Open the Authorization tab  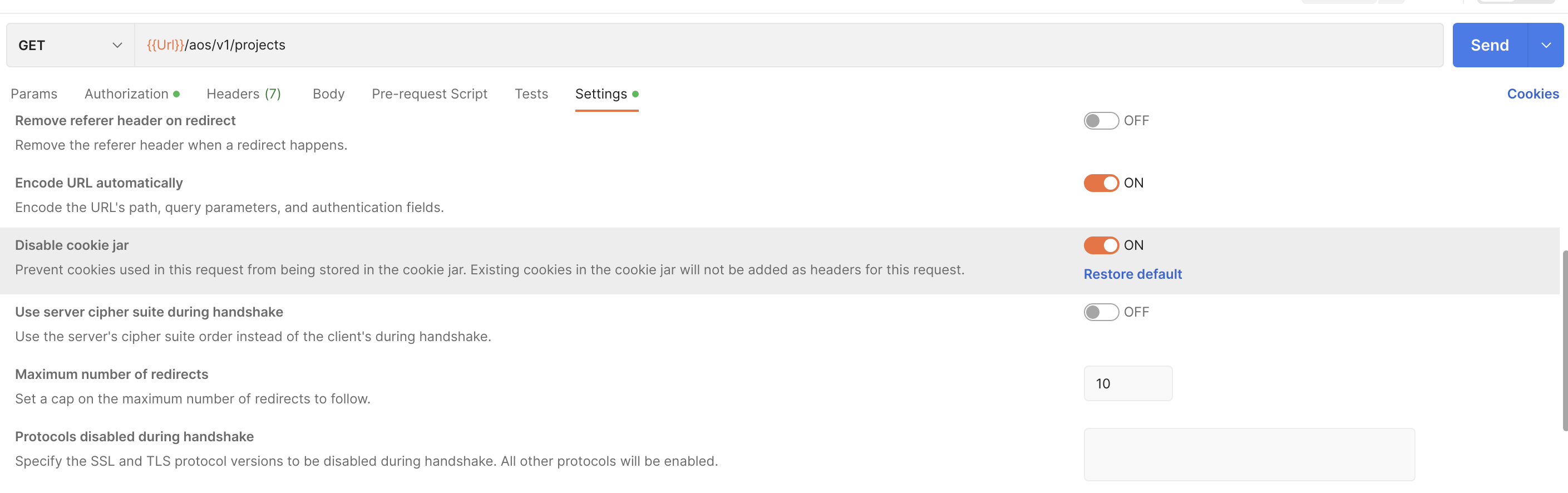point(127,93)
